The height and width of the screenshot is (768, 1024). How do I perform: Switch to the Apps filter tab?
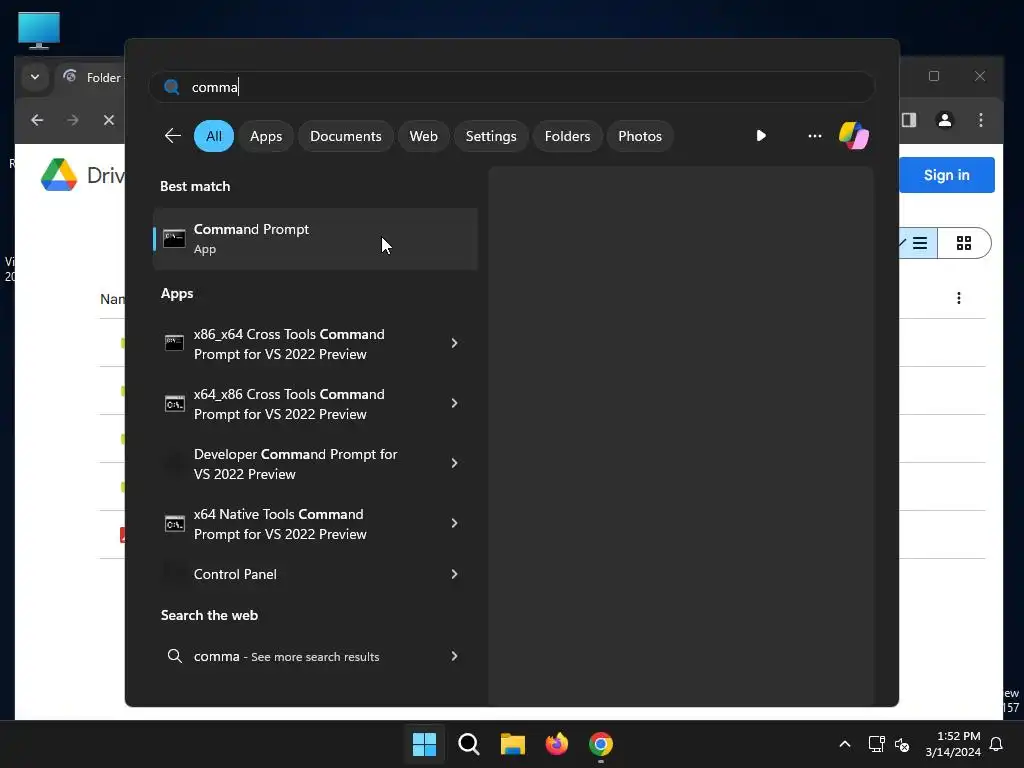click(x=266, y=136)
